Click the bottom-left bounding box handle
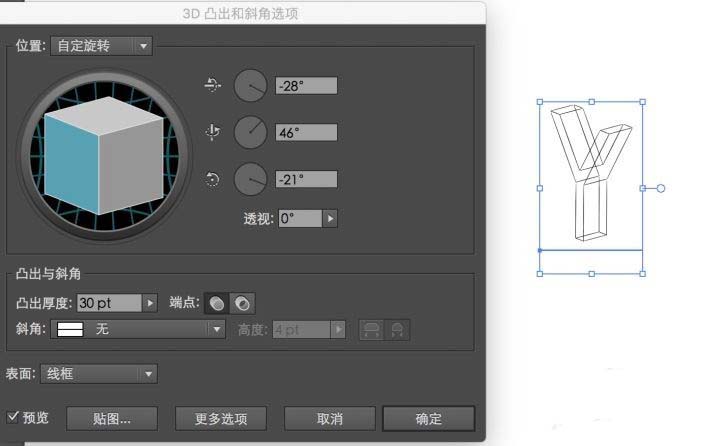The width and height of the screenshot is (720, 446). click(540, 274)
